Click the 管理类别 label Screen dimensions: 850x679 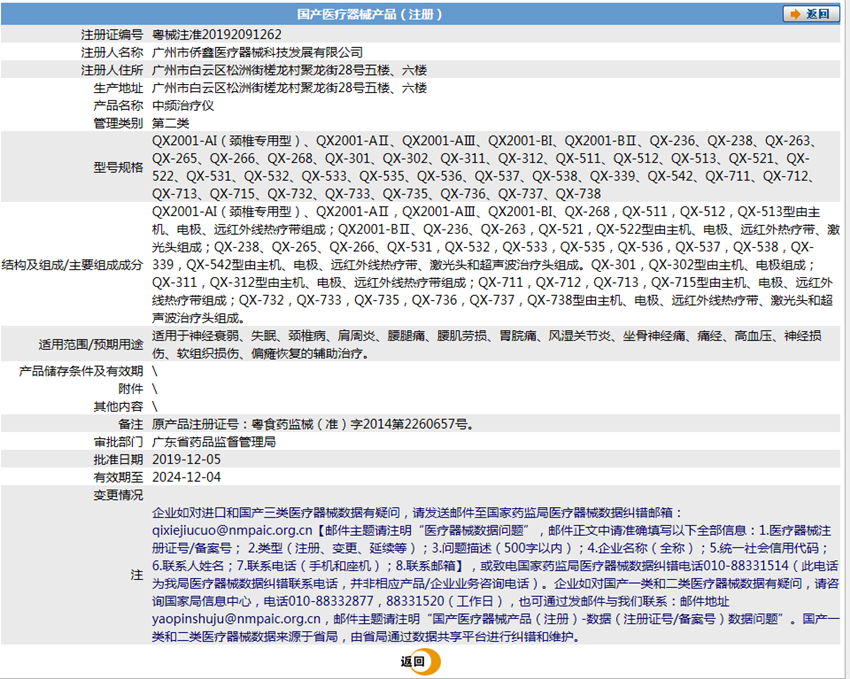118,124
